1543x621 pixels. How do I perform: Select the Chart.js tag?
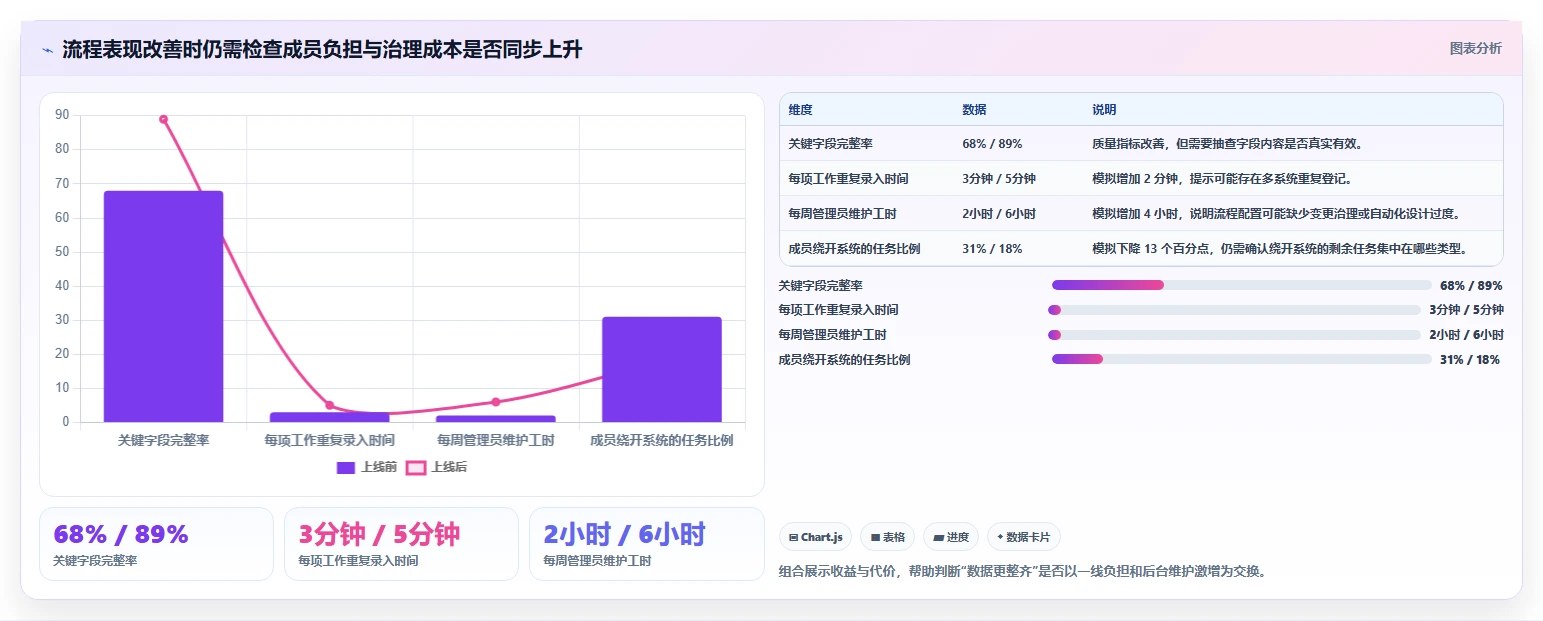click(x=816, y=537)
